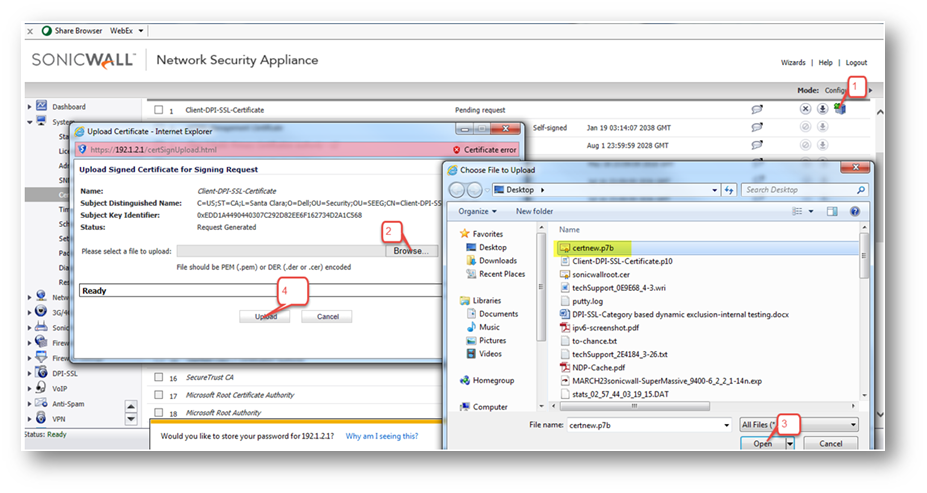Click the Upload button
The image size is (927, 493).
click(265, 316)
